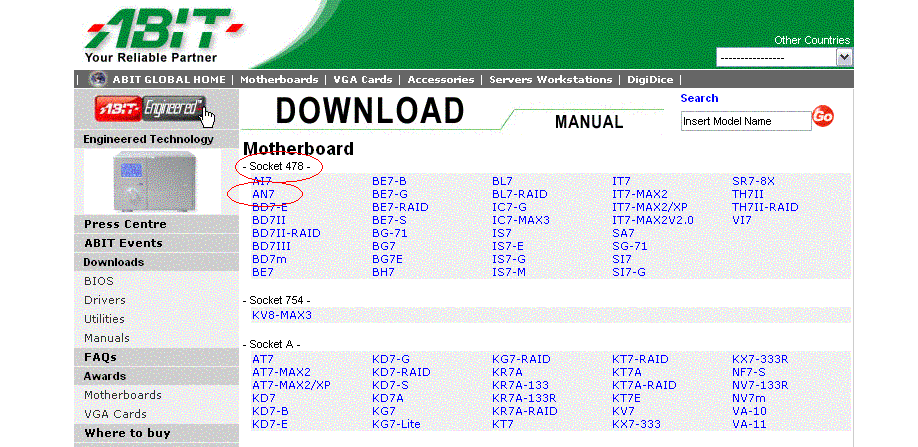Open the Accessories menu item

(441, 80)
